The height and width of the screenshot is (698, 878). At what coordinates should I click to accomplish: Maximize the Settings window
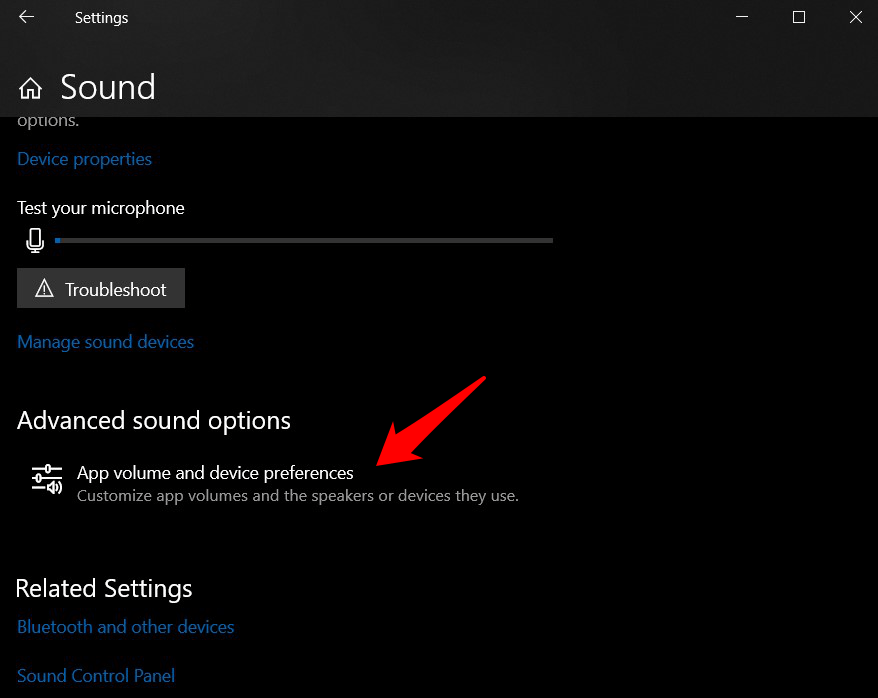799,17
